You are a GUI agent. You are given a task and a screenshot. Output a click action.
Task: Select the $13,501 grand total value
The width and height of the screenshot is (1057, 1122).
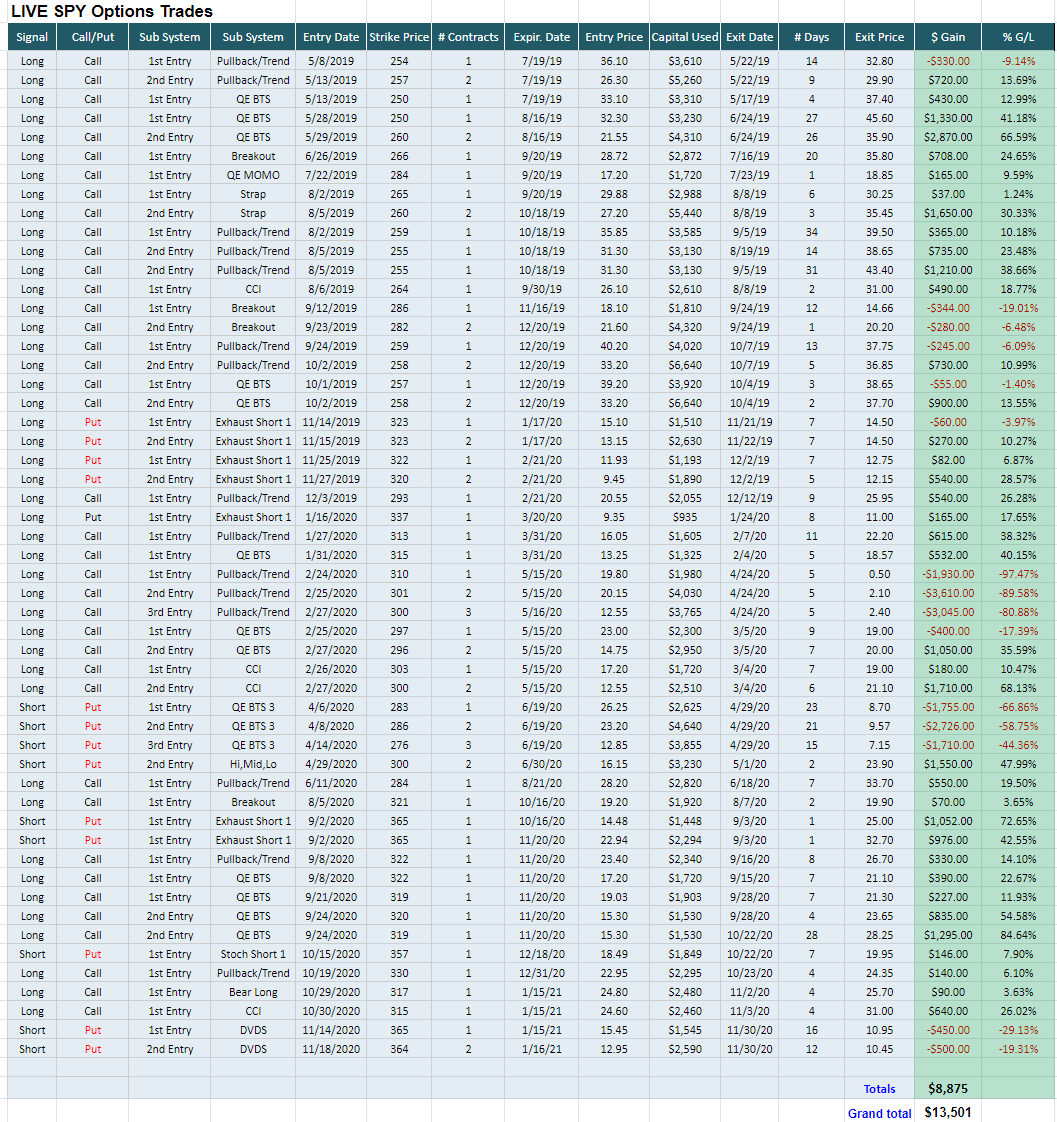pos(947,1112)
